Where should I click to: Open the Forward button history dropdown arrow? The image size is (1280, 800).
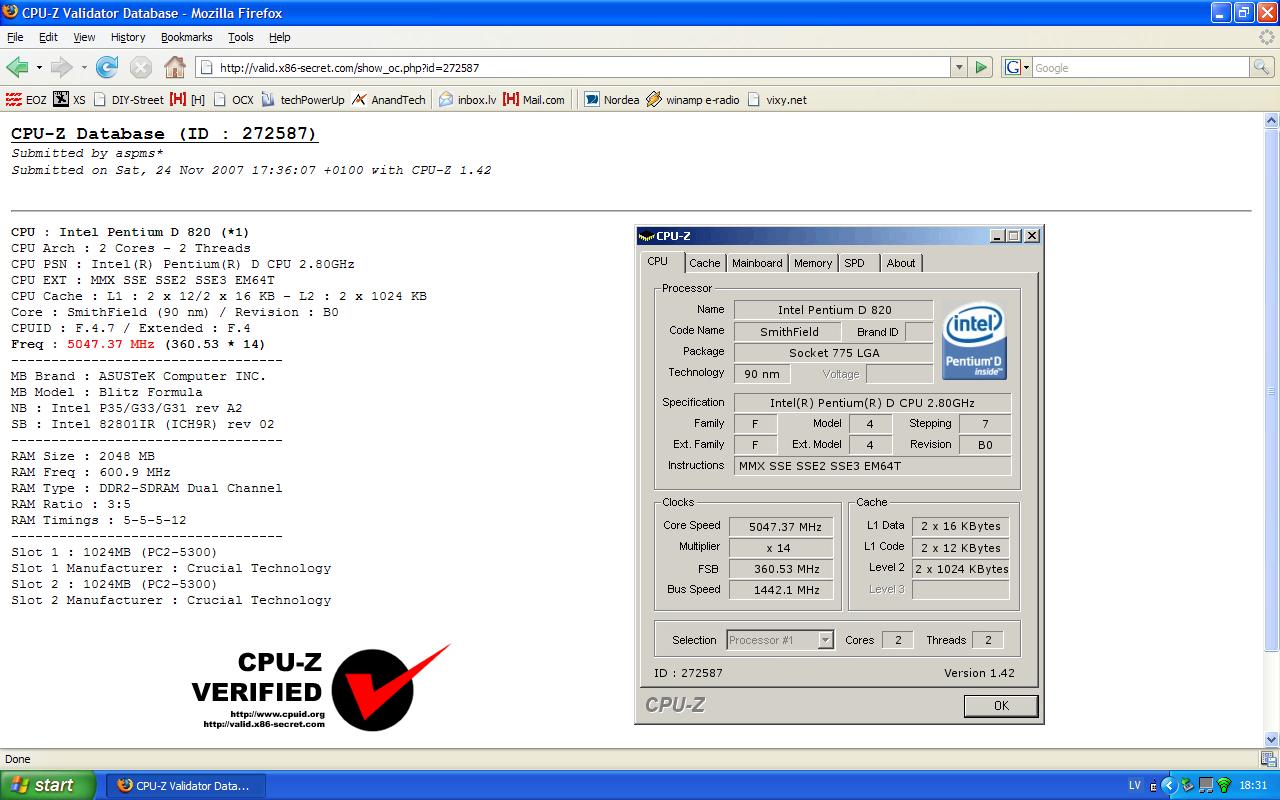pos(84,67)
